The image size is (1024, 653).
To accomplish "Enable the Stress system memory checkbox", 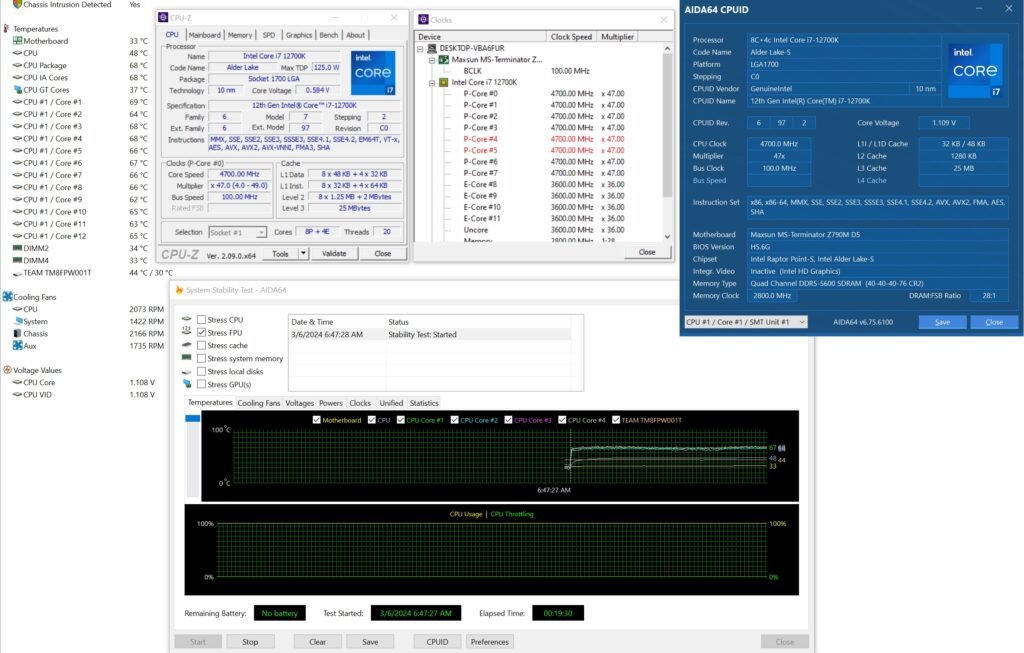I will (x=202, y=358).
